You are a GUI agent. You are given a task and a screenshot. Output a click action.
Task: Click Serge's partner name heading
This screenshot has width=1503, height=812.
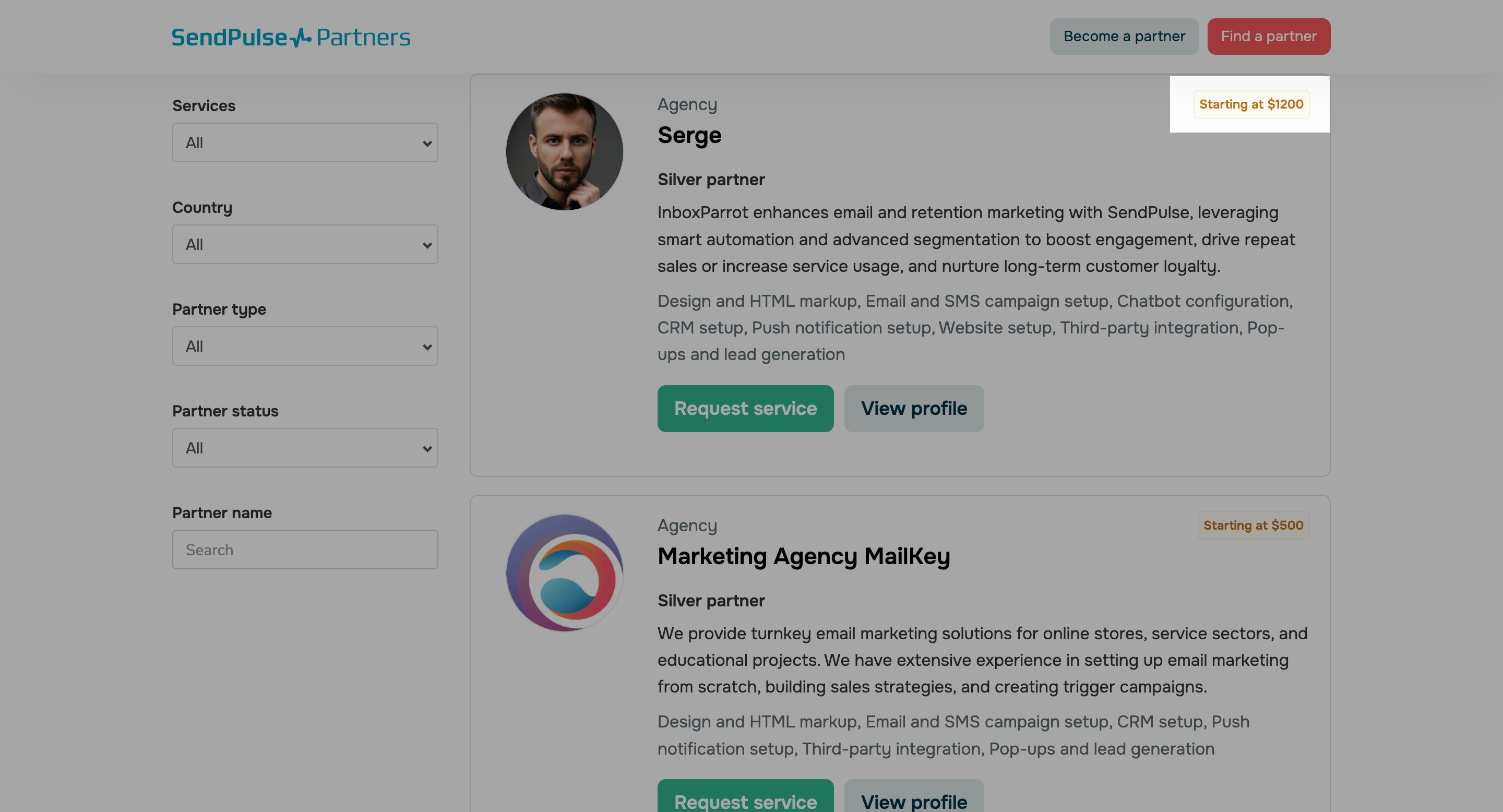point(689,135)
